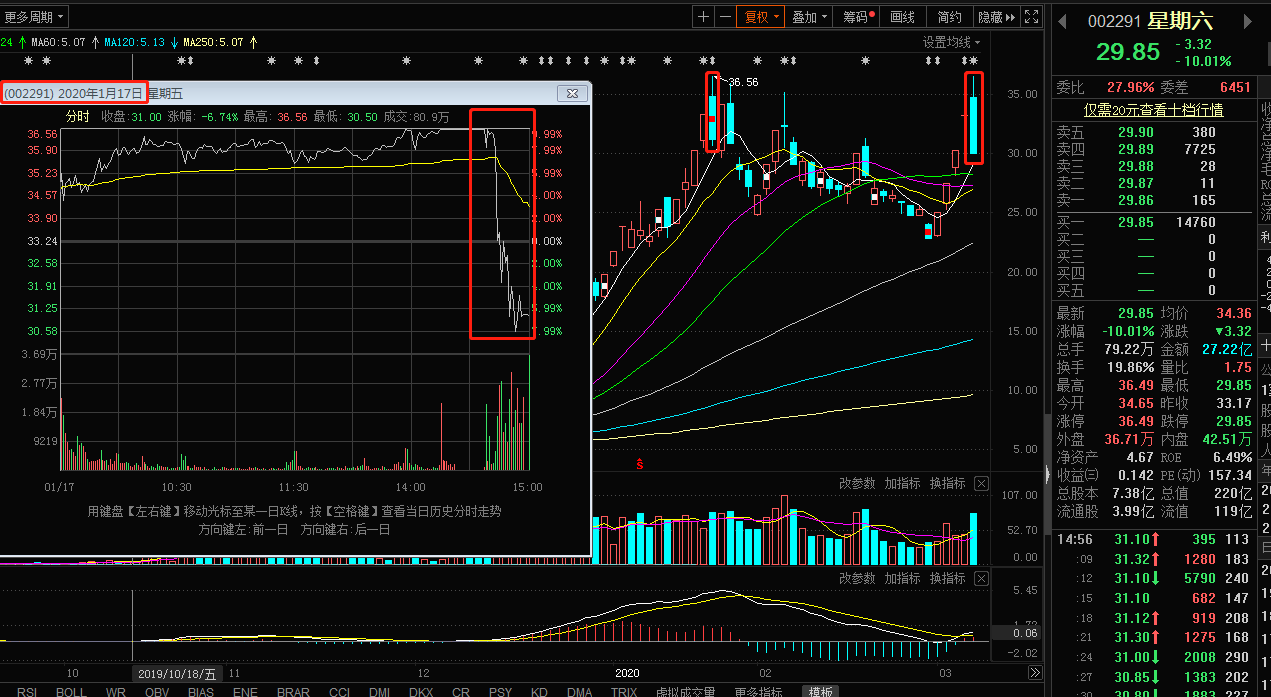Zoom out chart with the minus button
The height and width of the screenshot is (697, 1271).
pos(724,17)
